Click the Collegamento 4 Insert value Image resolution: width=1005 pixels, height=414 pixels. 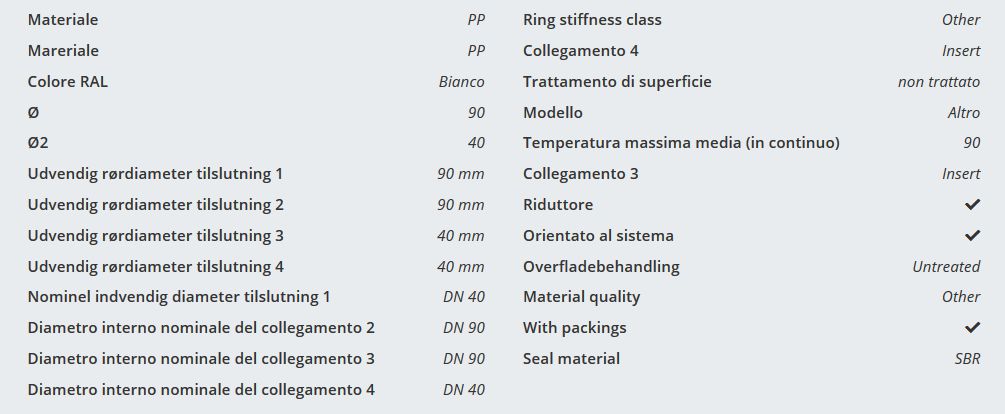coord(961,51)
